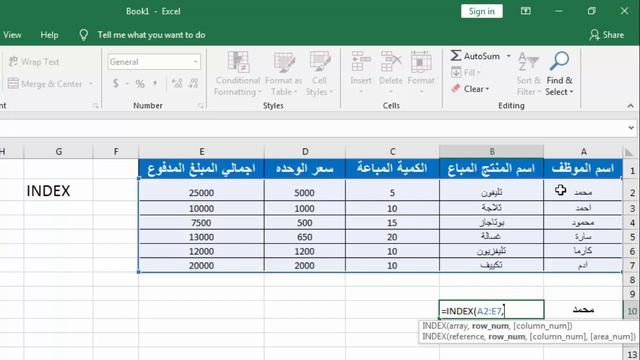Click header cell اسم الموظف
640x360 pixels.
(x=583, y=168)
